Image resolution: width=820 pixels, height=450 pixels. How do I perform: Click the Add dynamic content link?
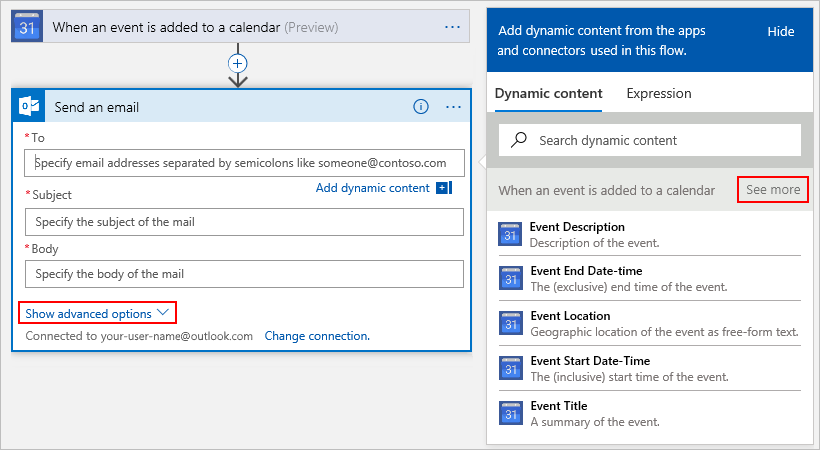[x=372, y=187]
